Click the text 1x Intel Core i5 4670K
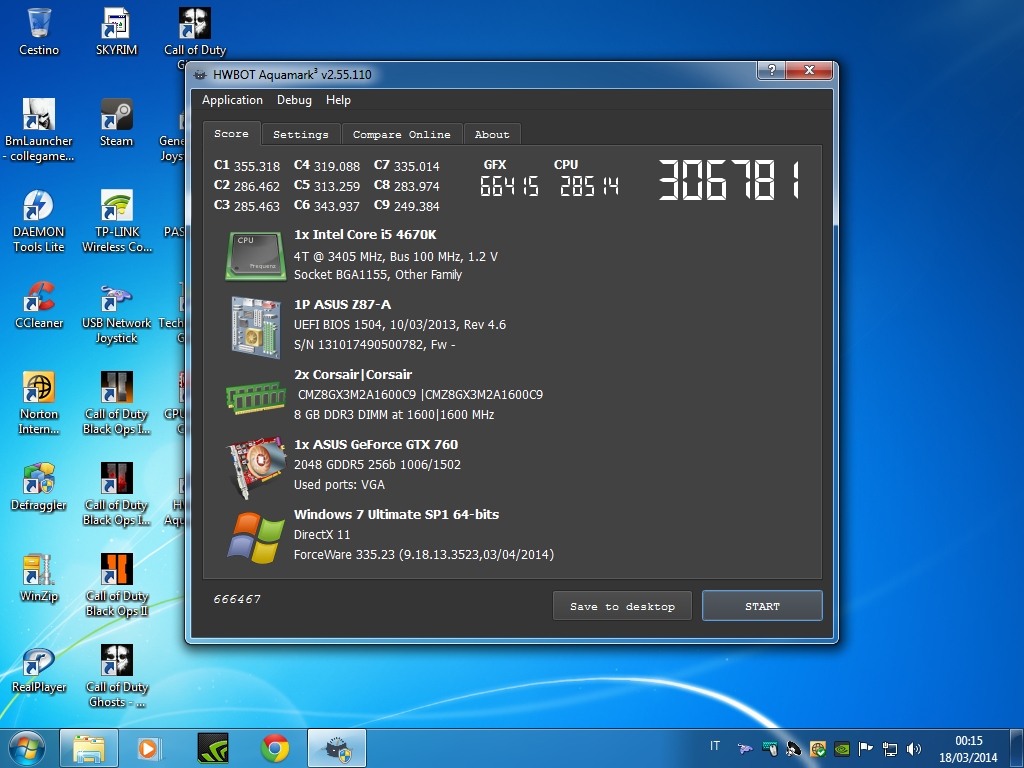The width and height of the screenshot is (1024, 768). click(365, 234)
